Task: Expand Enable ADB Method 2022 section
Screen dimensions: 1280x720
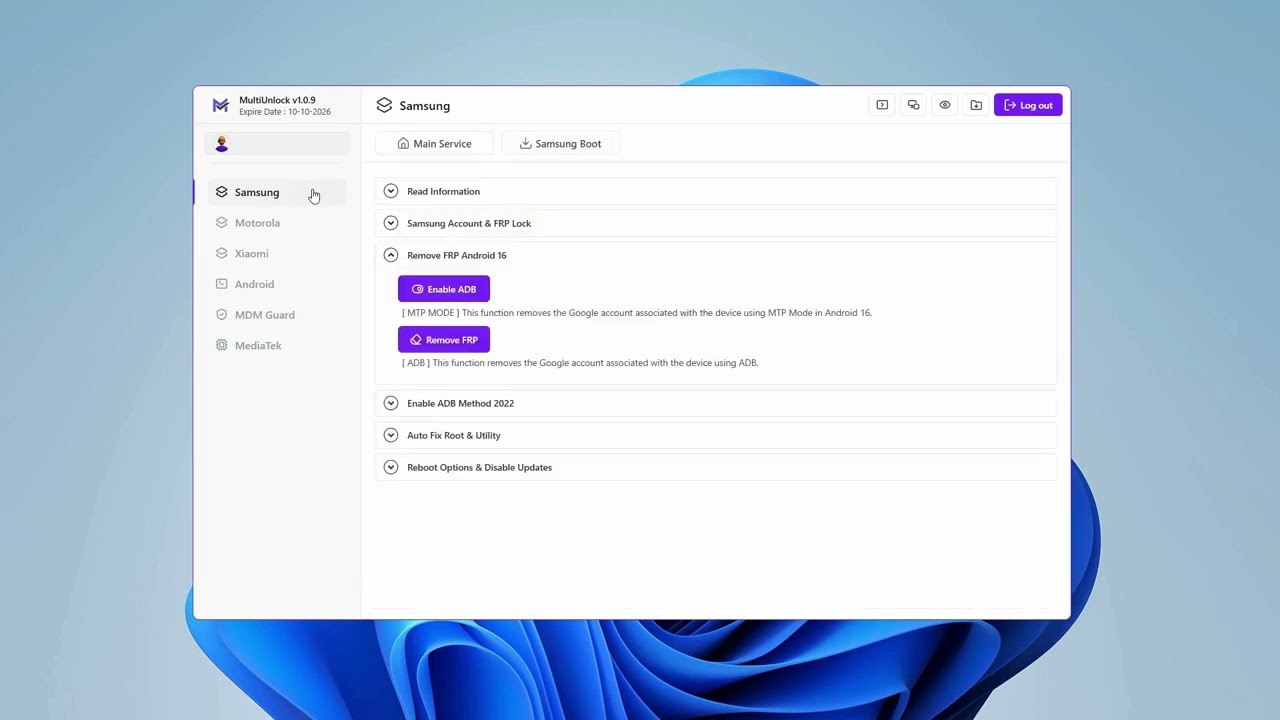Action: tap(716, 403)
